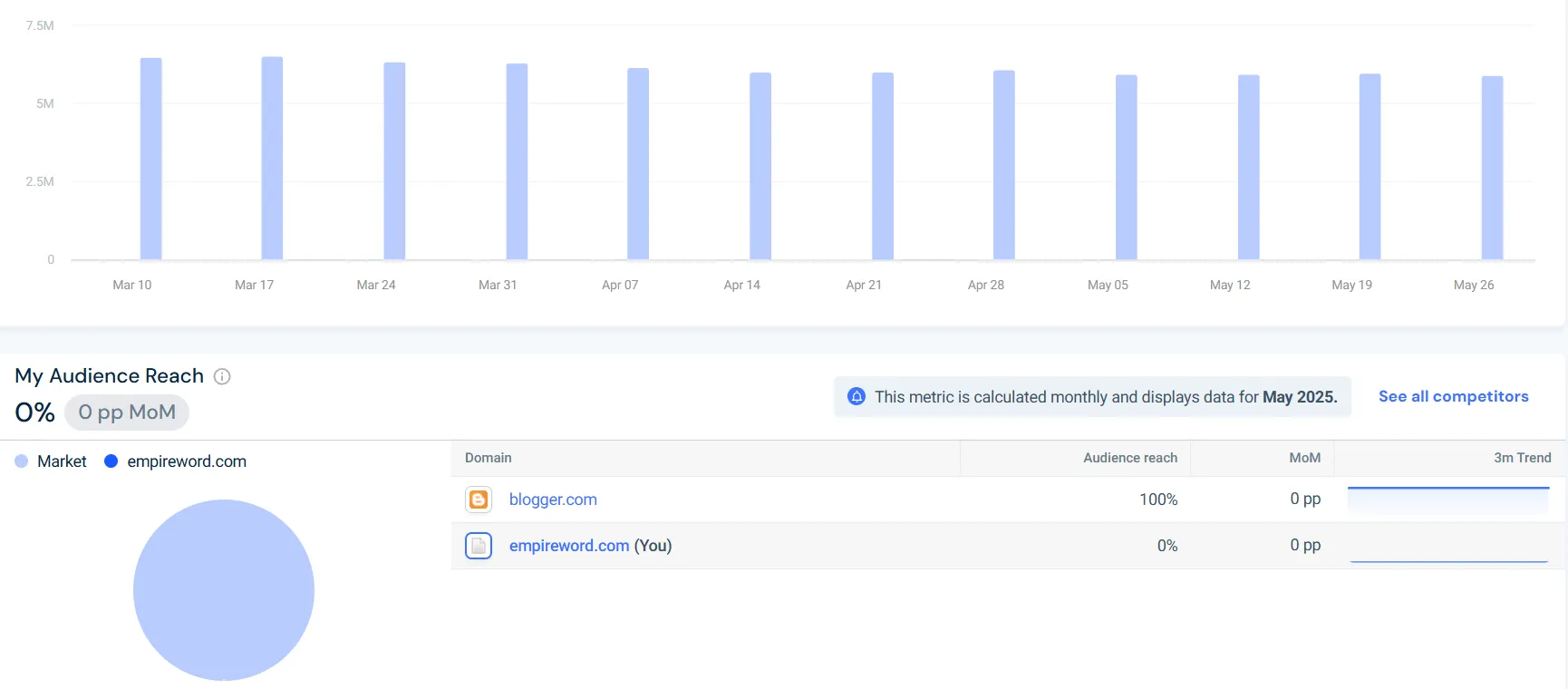Image resolution: width=1568 pixels, height=689 pixels.
Task: Sort by the MoM column header
Action: pos(1304,458)
